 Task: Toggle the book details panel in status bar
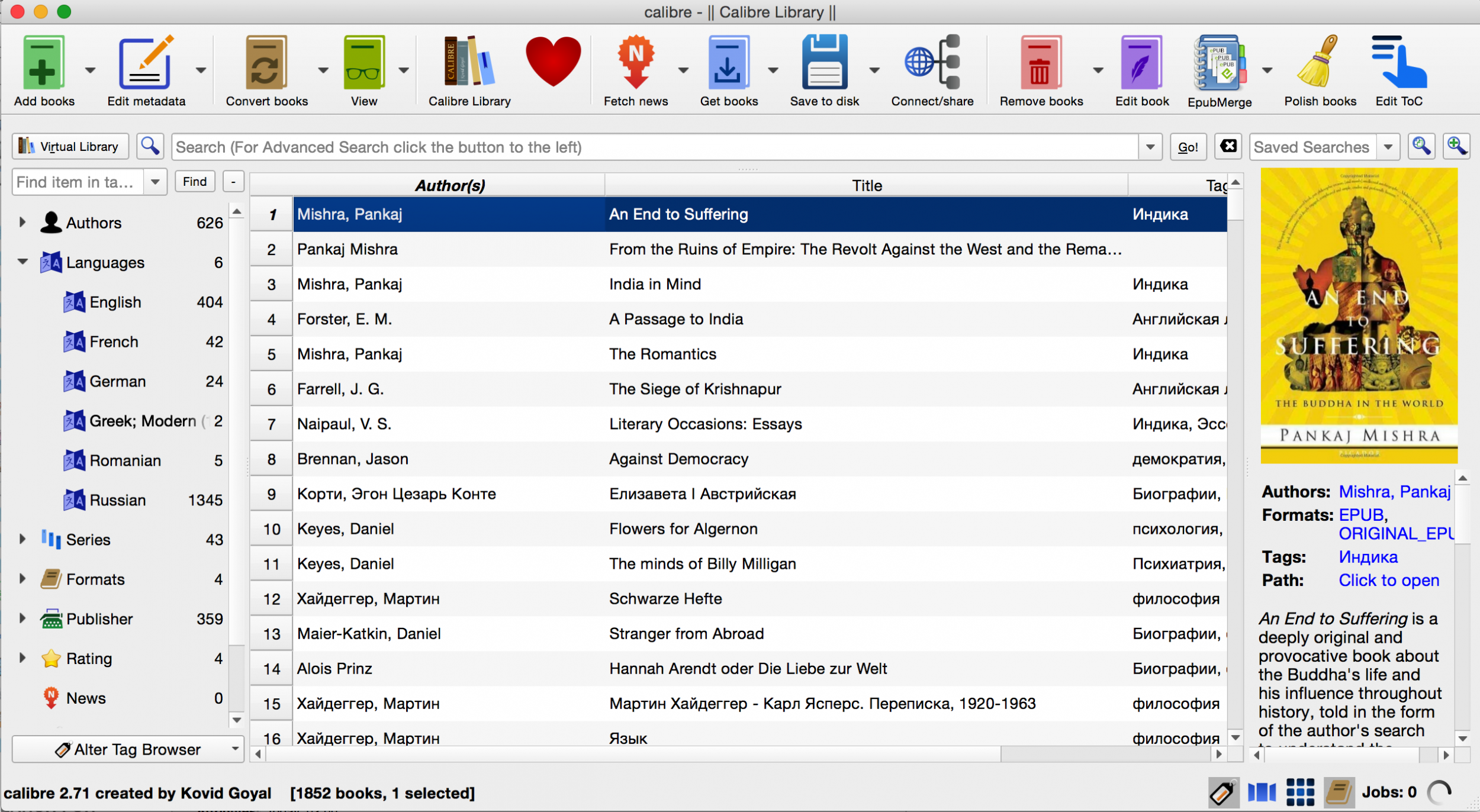(1338, 792)
